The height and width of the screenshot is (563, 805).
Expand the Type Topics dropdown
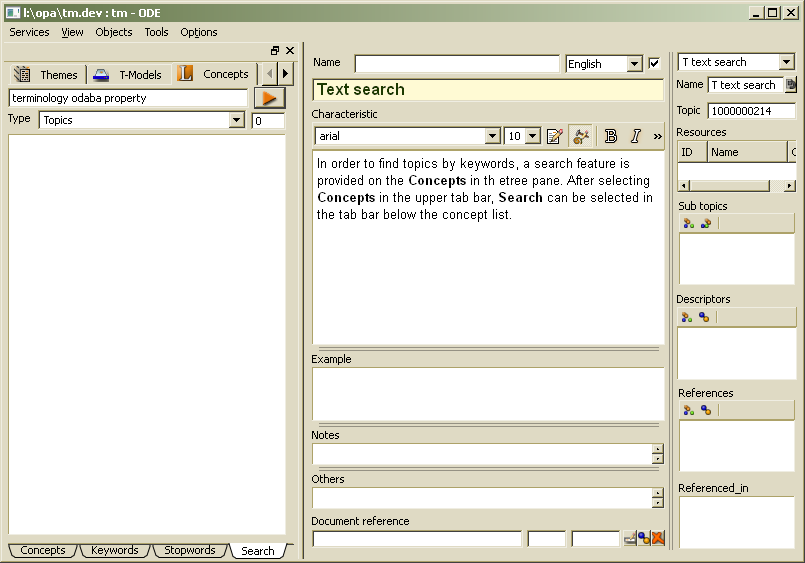[237, 120]
